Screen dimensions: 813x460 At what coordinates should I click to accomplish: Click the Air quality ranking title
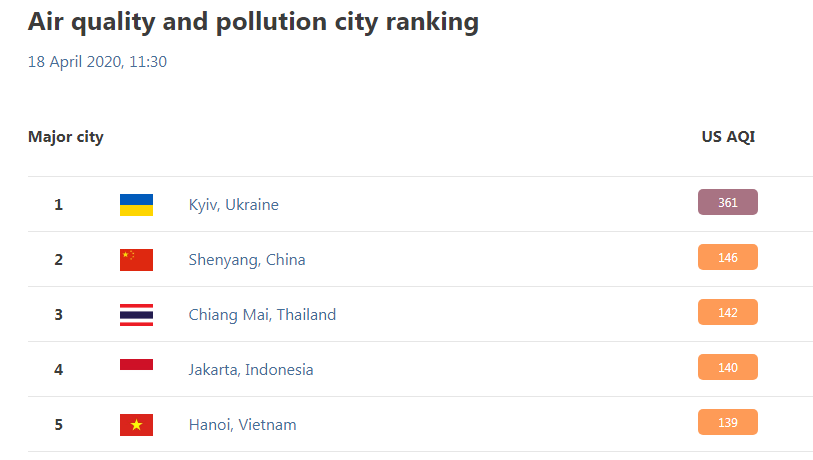253,22
